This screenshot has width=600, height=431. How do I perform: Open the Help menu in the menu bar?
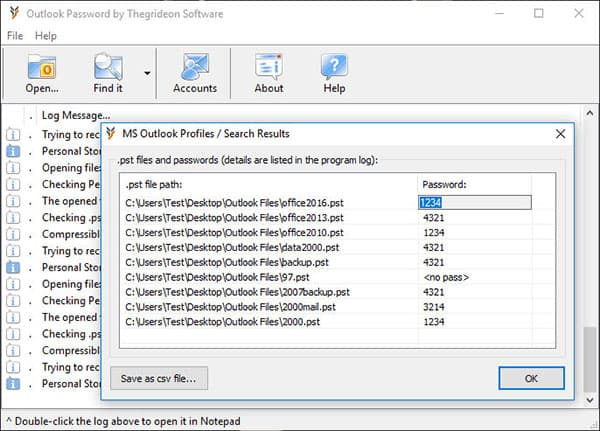click(x=46, y=36)
